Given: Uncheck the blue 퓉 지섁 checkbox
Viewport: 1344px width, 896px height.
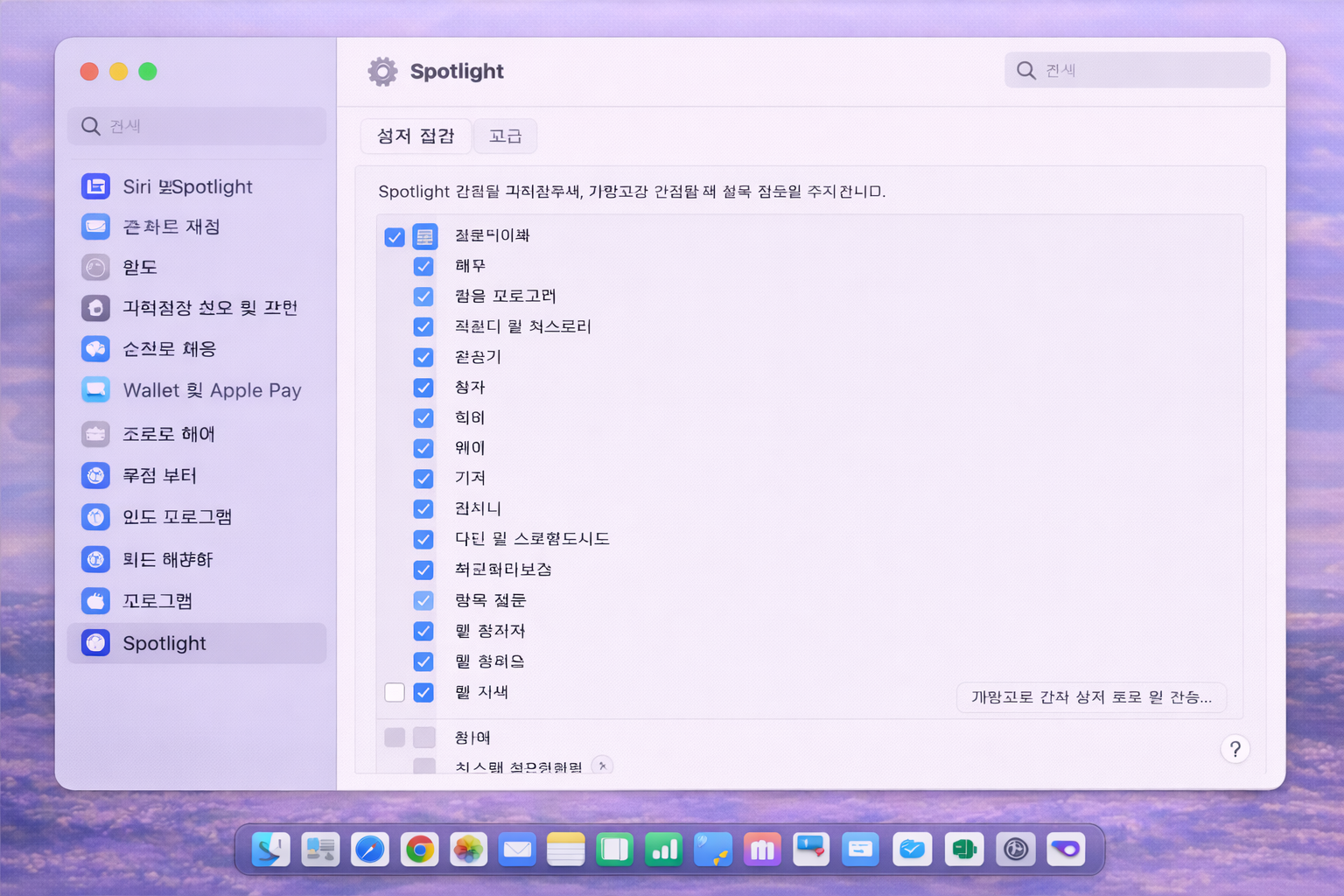Looking at the screenshot, I should pos(423,692).
